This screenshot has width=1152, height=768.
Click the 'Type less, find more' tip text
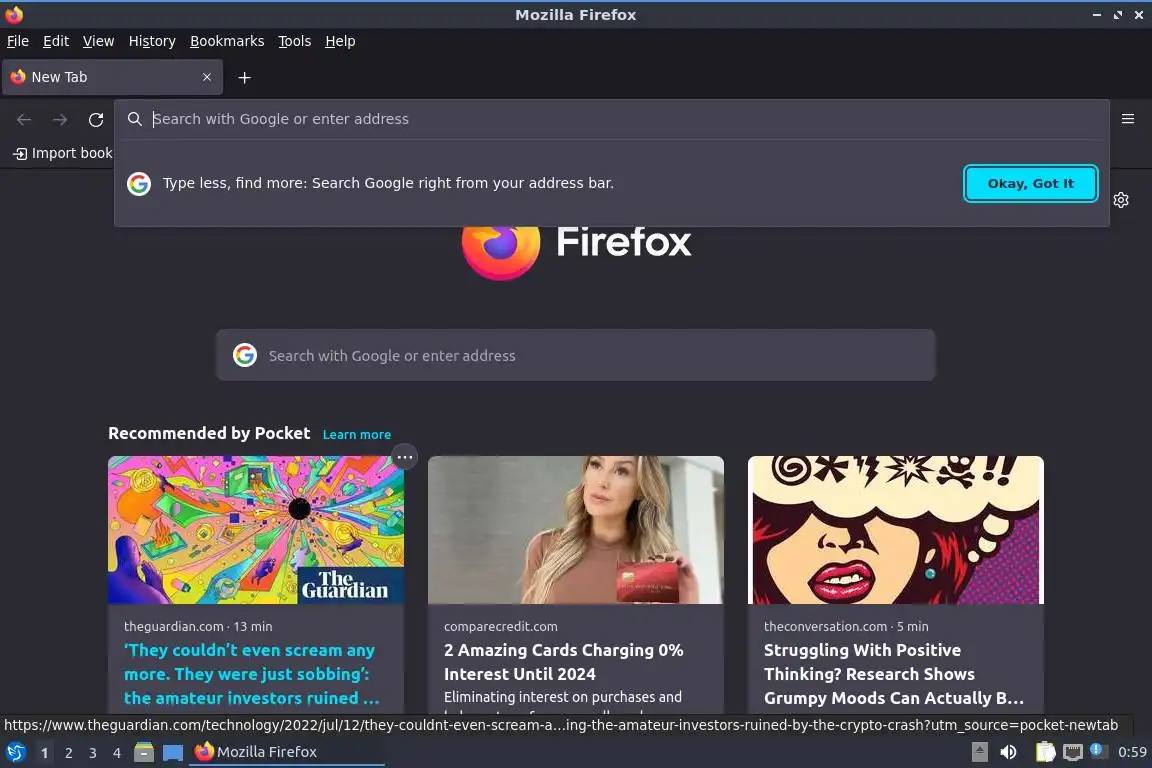(388, 183)
